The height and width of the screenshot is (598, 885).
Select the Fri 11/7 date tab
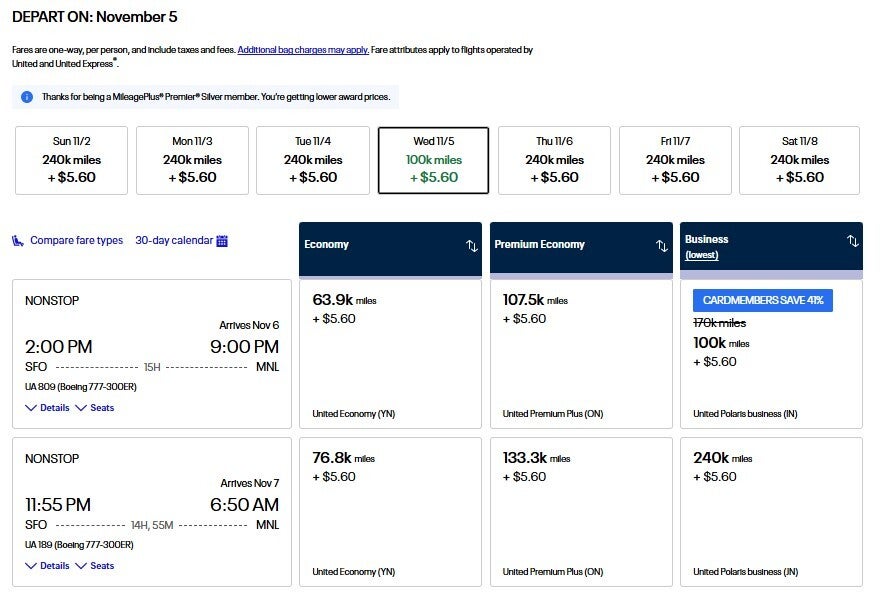675,160
